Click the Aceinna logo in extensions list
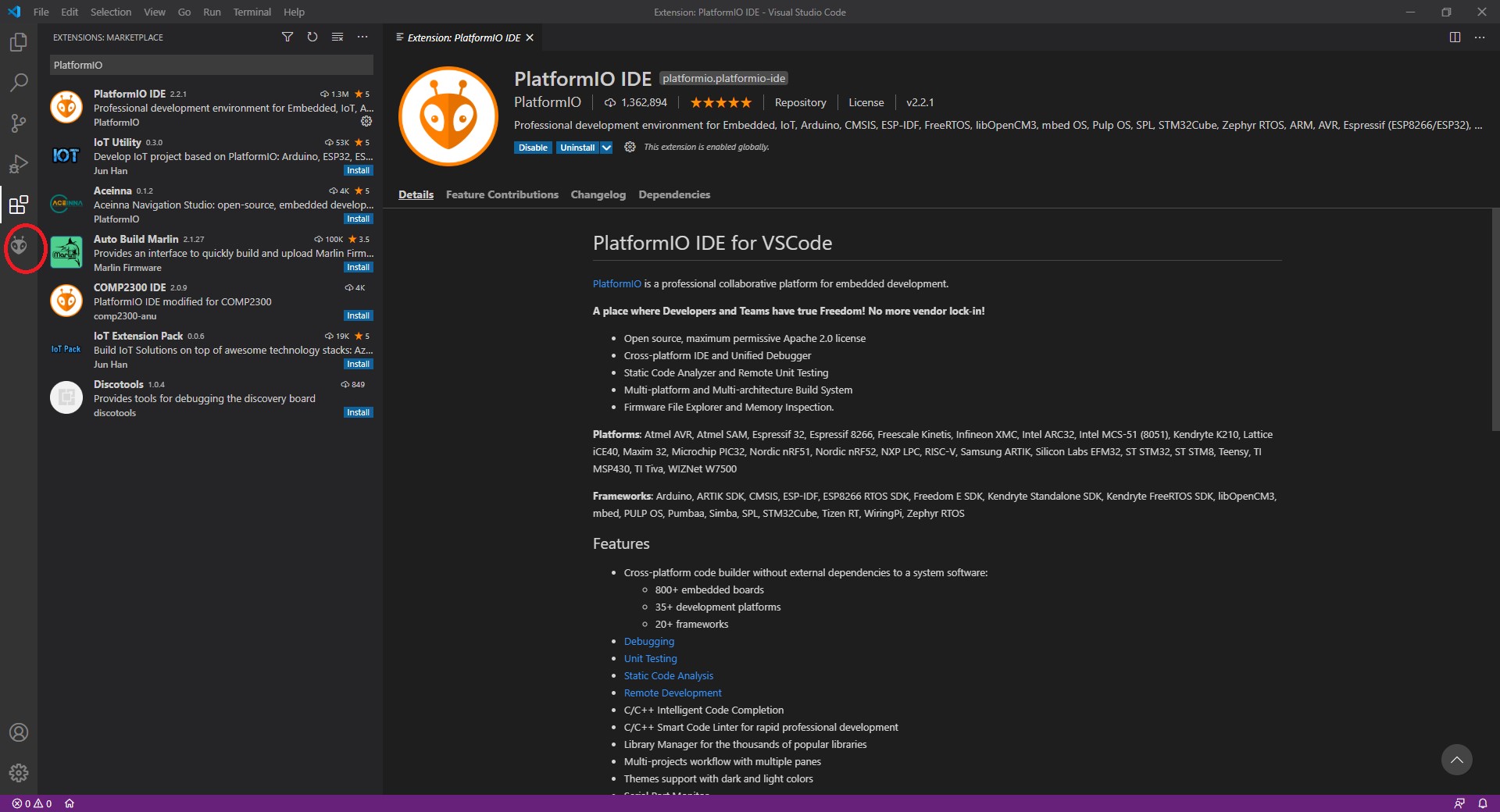This screenshot has height=812, width=1500. point(66,204)
